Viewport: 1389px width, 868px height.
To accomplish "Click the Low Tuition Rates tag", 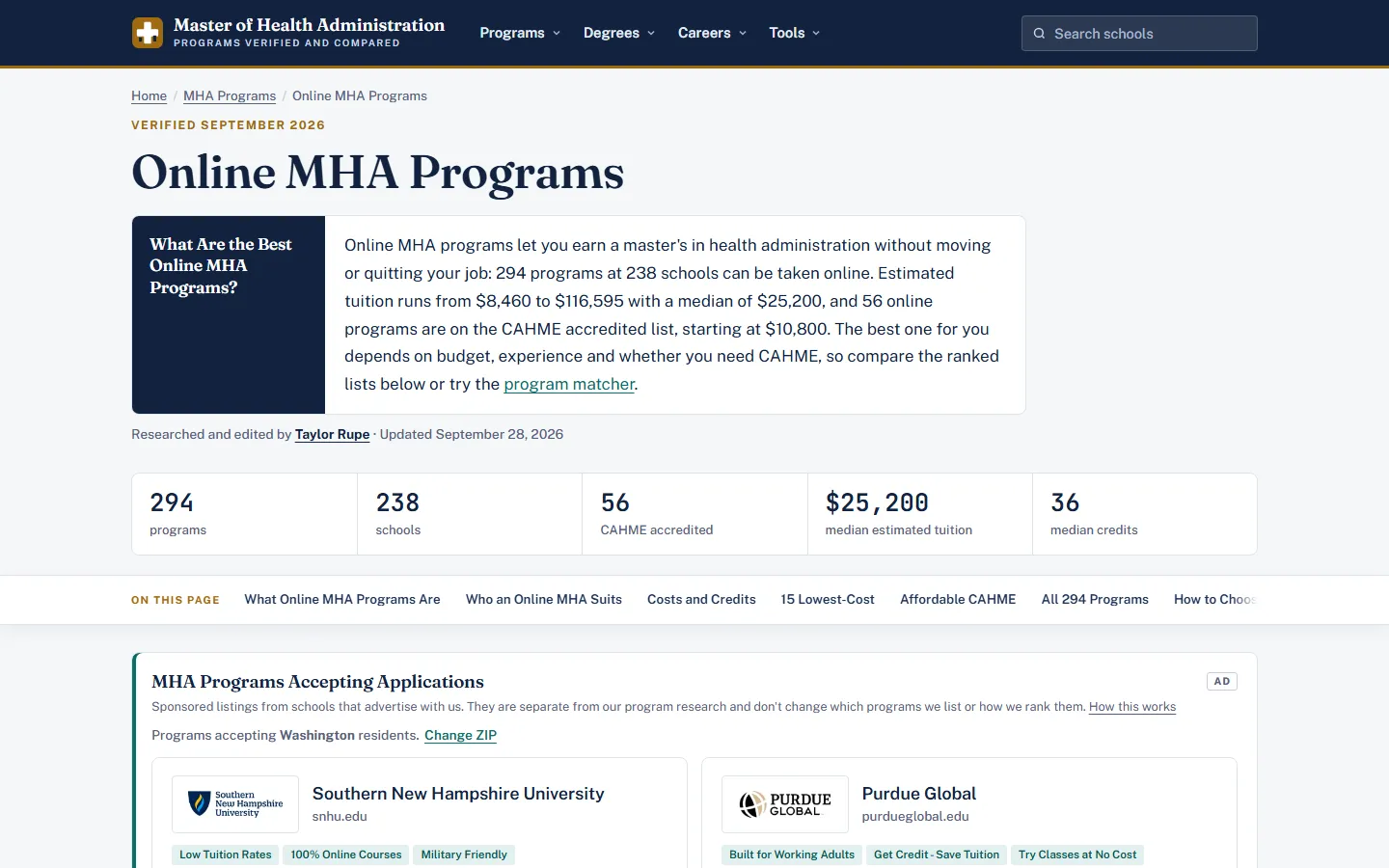I will pyautogui.click(x=226, y=854).
